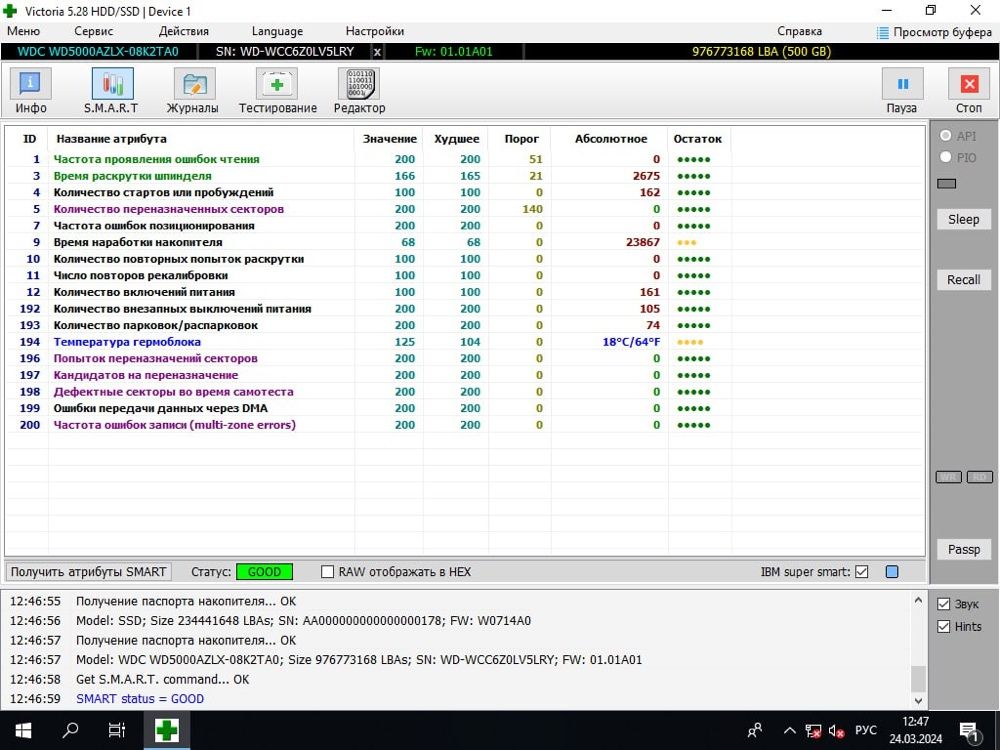Click log line SMART status = GOOD
The image size is (1000, 750).
[x=140, y=699]
